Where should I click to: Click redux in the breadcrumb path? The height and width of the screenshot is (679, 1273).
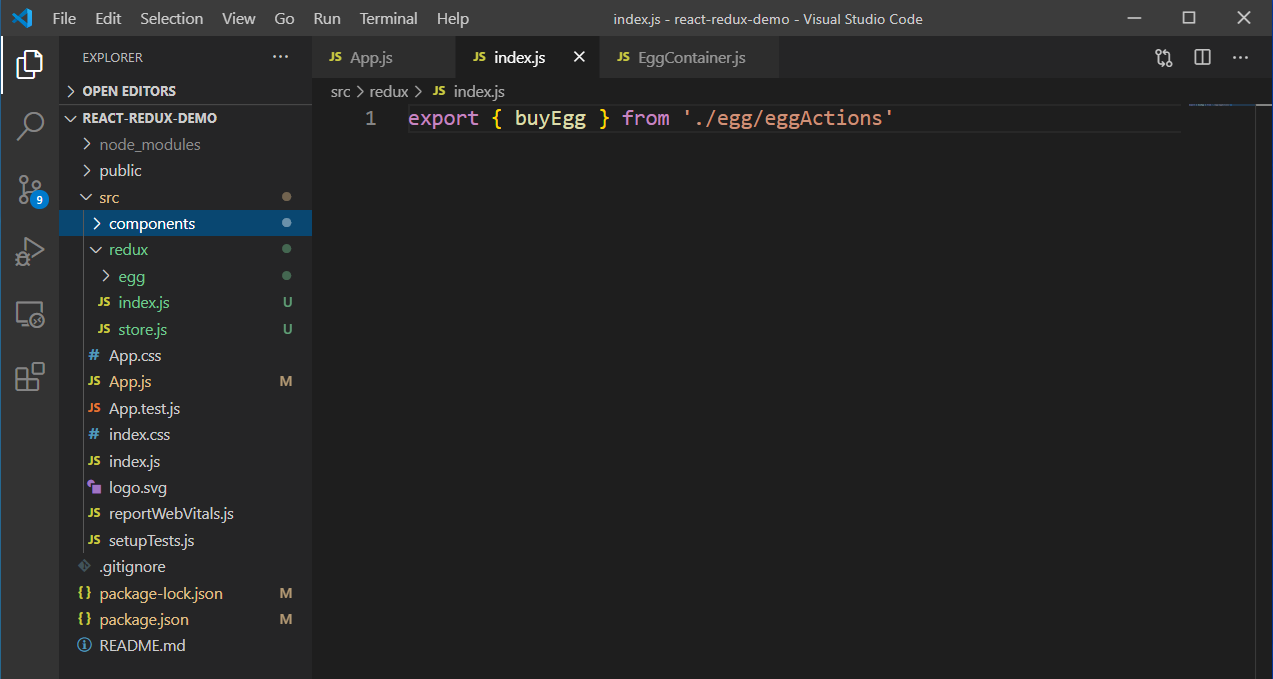(x=389, y=91)
